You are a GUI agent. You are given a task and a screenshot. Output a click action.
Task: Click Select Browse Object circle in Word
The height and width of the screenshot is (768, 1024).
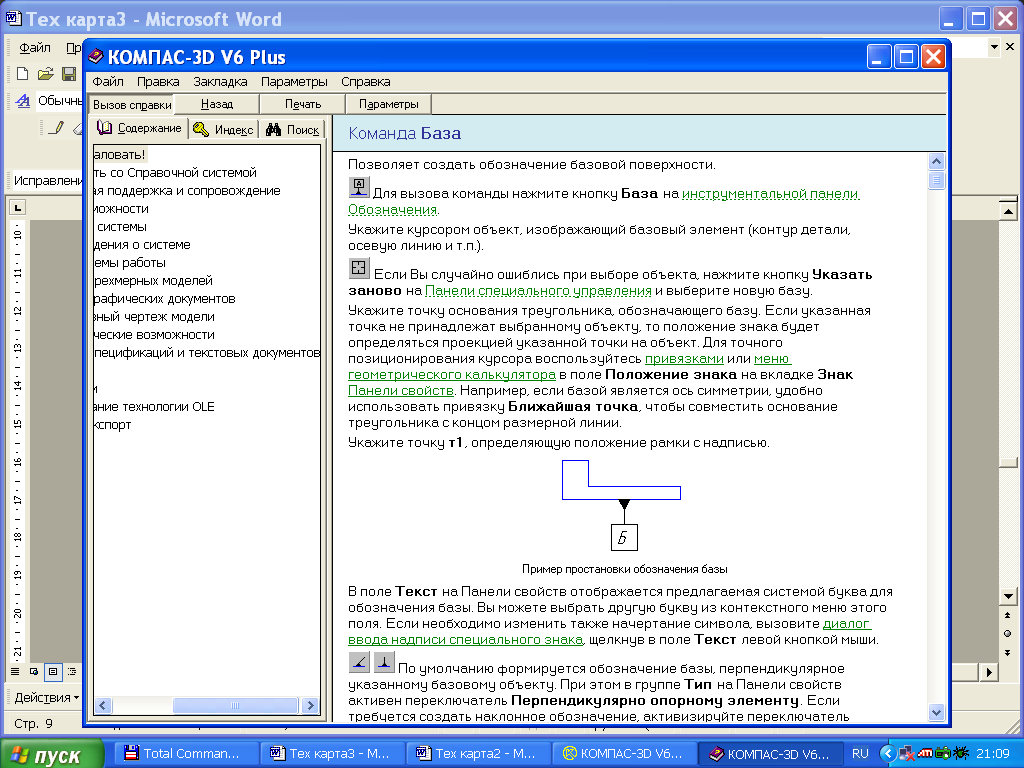point(1008,633)
